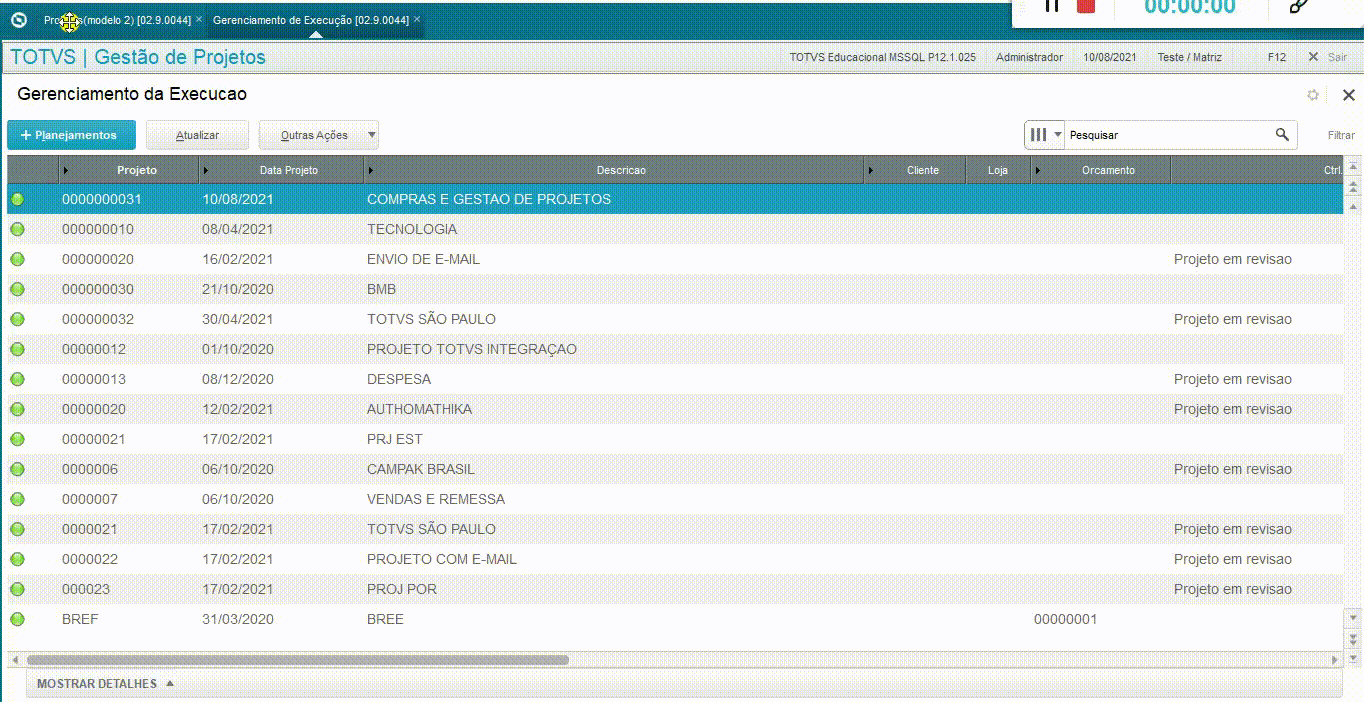Open the Descricao column header arrow
The width and height of the screenshot is (1364, 702).
[371, 170]
